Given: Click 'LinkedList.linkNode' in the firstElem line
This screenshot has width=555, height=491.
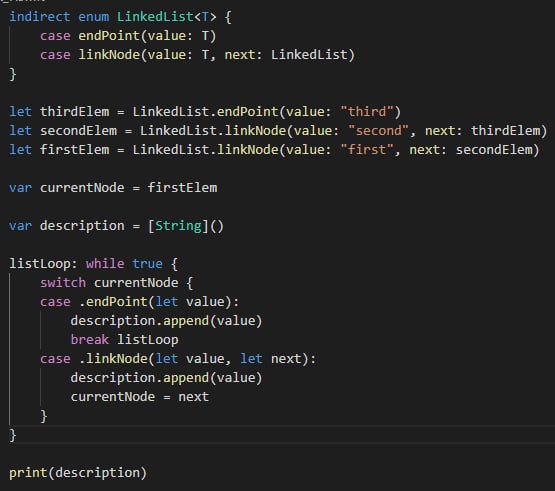Looking at the screenshot, I should pos(205,150).
